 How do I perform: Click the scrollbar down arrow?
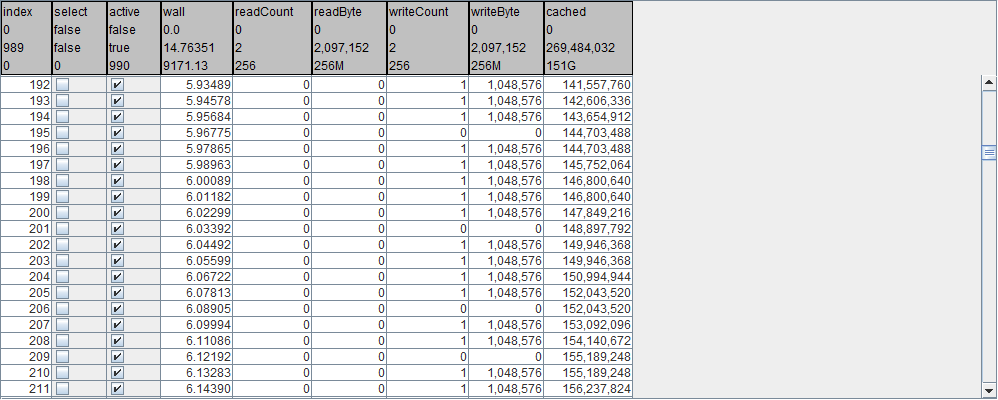coord(989,390)
